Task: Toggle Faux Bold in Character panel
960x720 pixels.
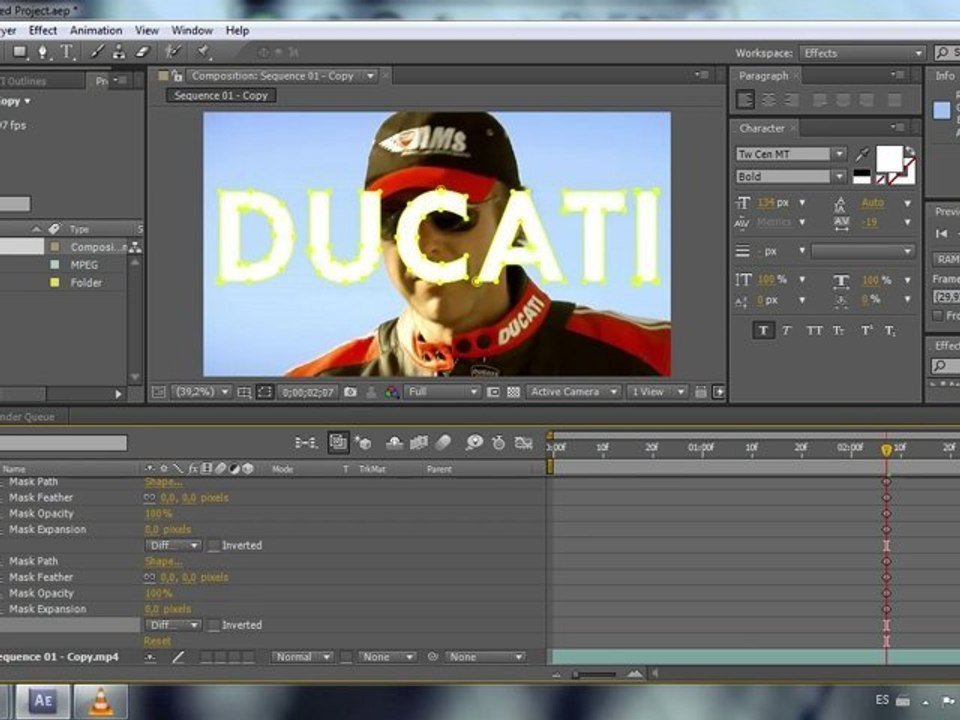Action: 763,331
